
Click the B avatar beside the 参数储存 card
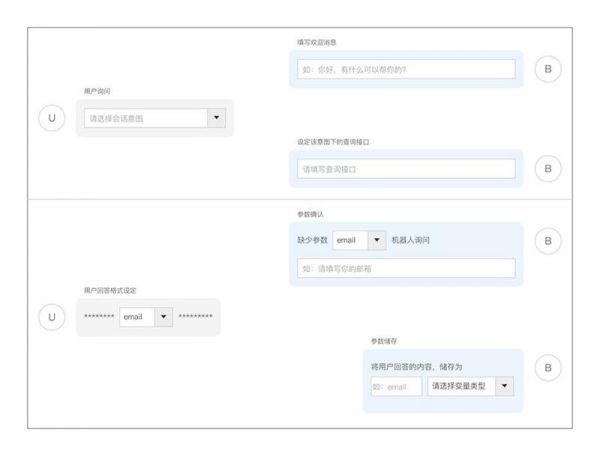547,367
